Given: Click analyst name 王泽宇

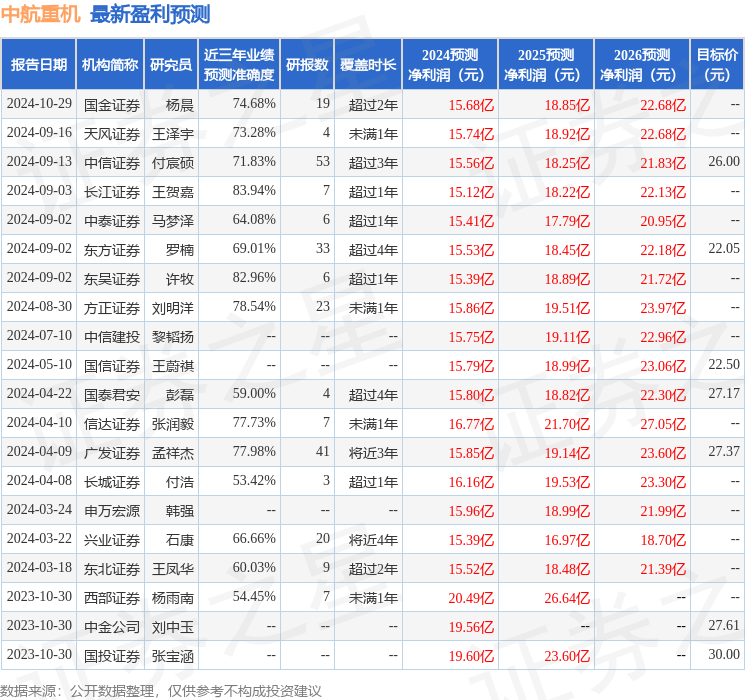Looking at the screenshot, I should (x=172, y=134).
